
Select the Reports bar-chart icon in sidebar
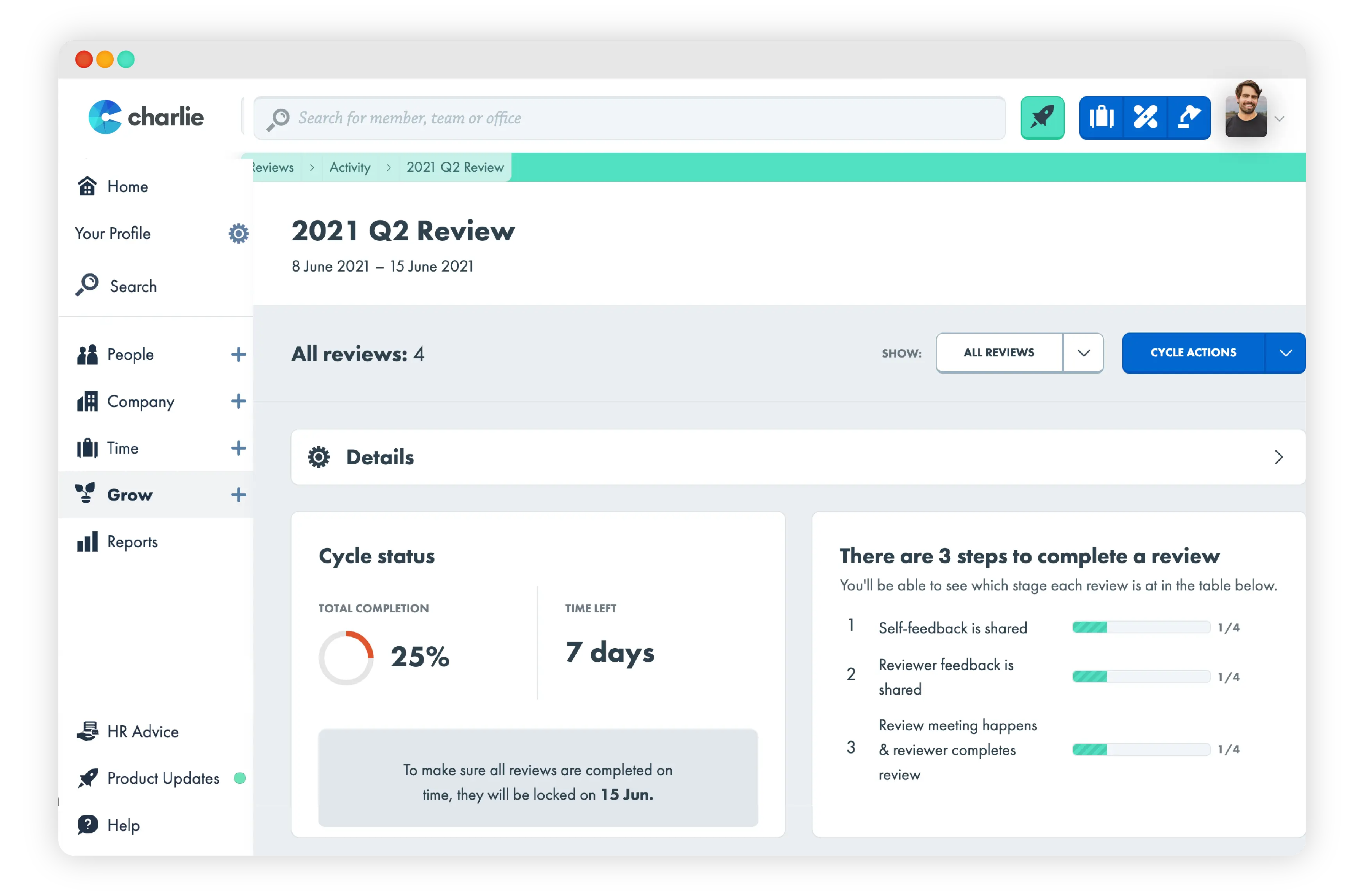tap(88, 541)
